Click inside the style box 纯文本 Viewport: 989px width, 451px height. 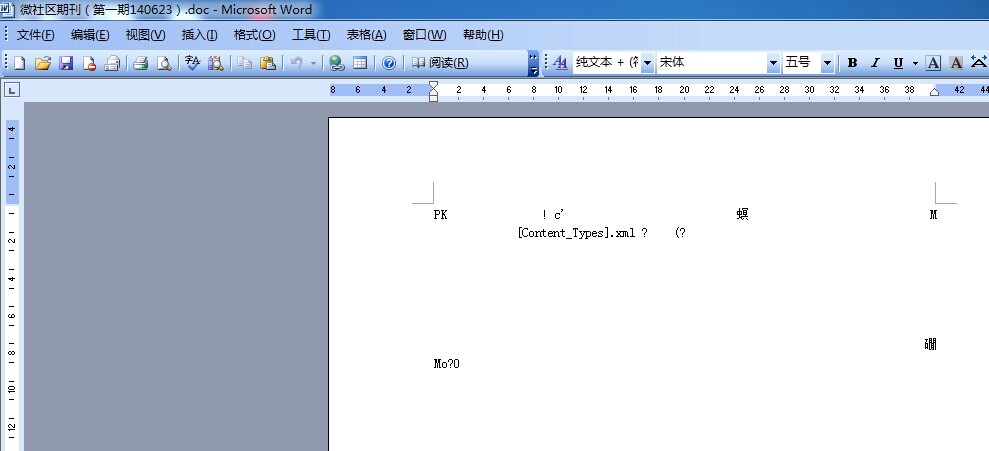tap(607, 63)
